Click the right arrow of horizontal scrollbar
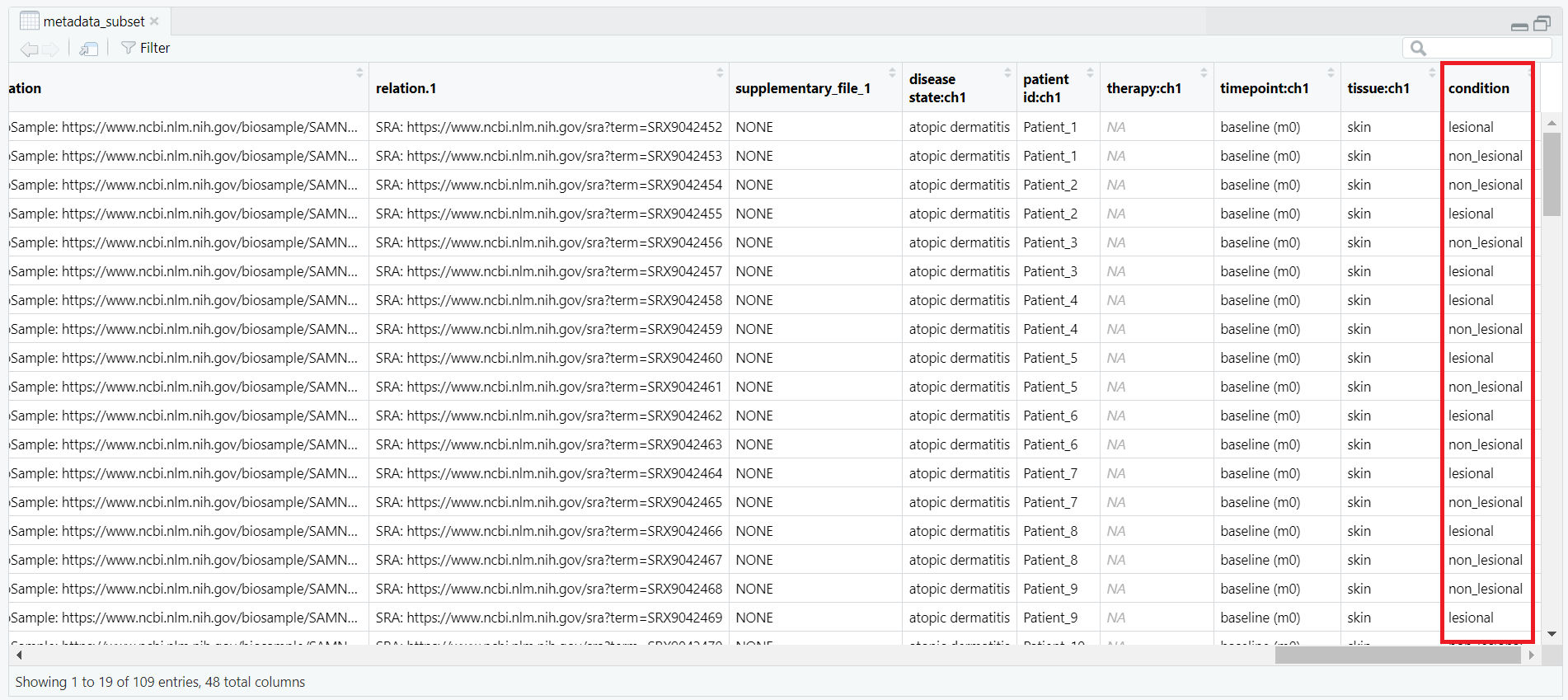Viewport: 1568px width, 700px height. (x=1531, y=655)
